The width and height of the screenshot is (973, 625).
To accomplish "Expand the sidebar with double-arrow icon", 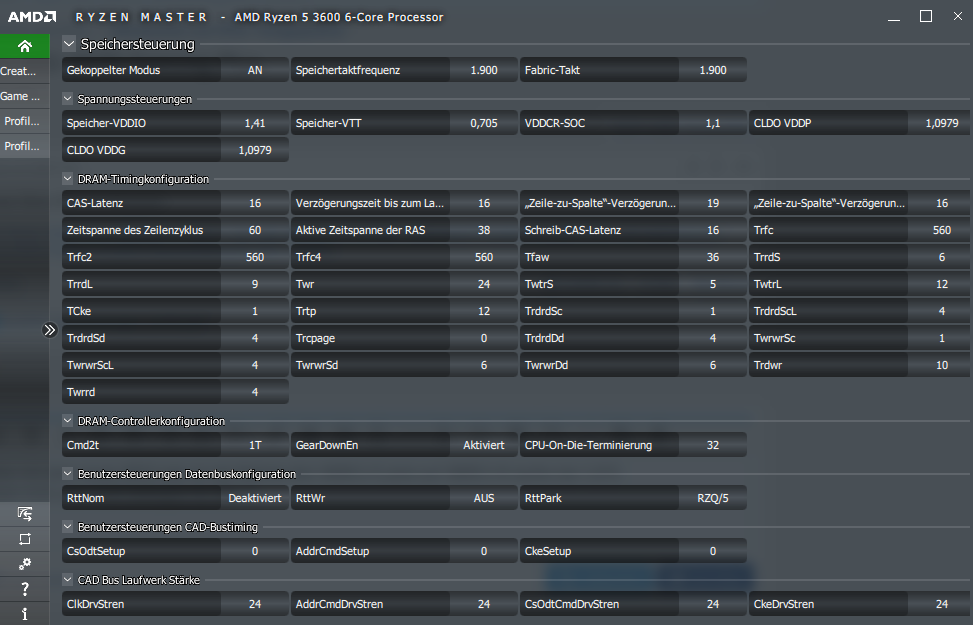I will pyautogui.click(x=50, y=330).
